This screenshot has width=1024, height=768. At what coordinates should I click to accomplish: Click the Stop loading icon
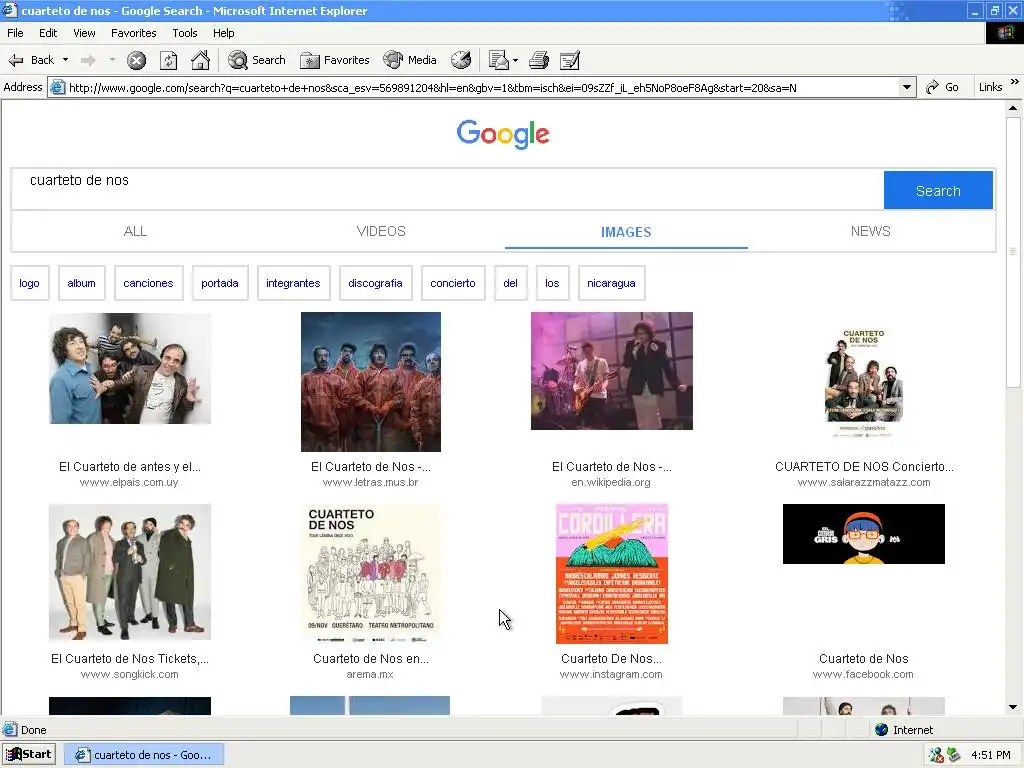click(x=136, y=61)
